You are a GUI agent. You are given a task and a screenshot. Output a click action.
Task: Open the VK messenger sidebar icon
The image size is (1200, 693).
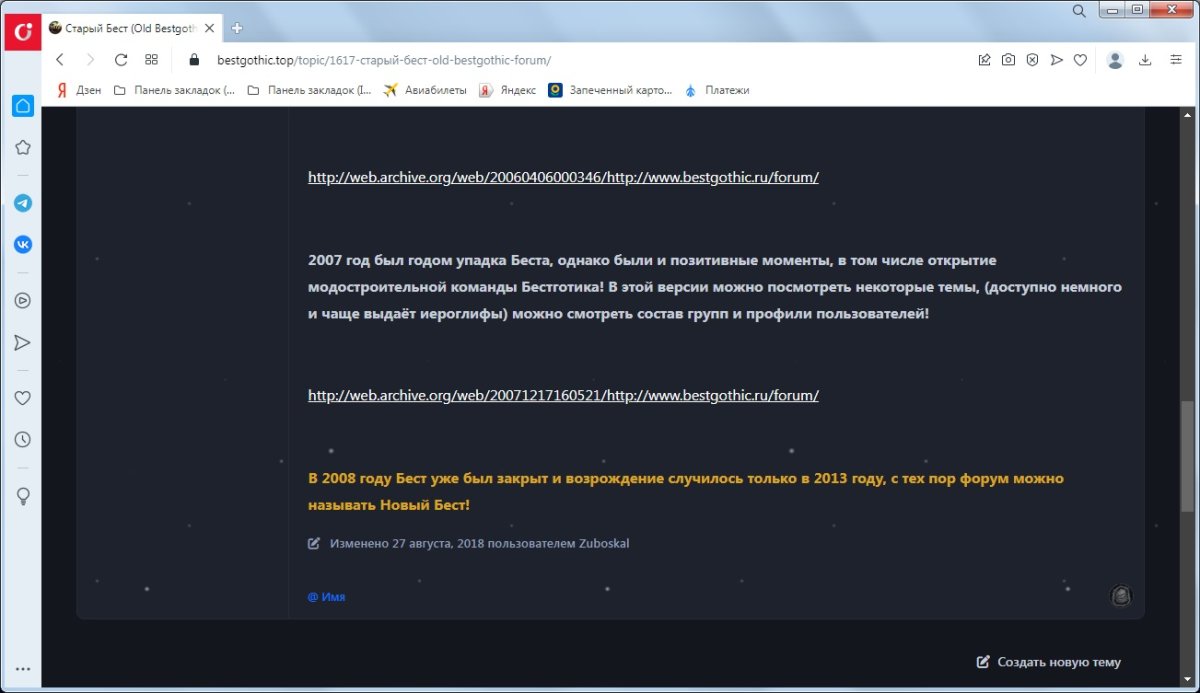point(22,244)
